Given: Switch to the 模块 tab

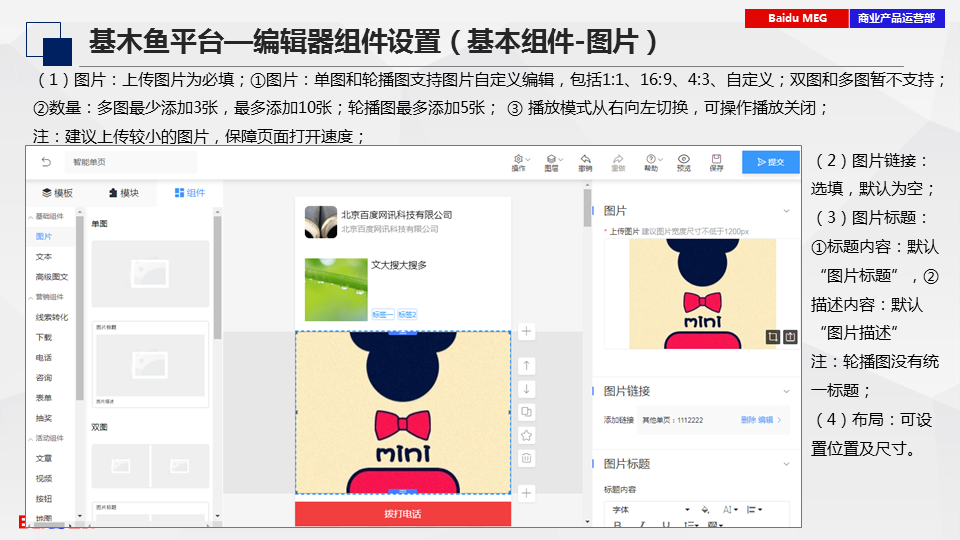Looking at the screenshot, I should pos(124,193).
